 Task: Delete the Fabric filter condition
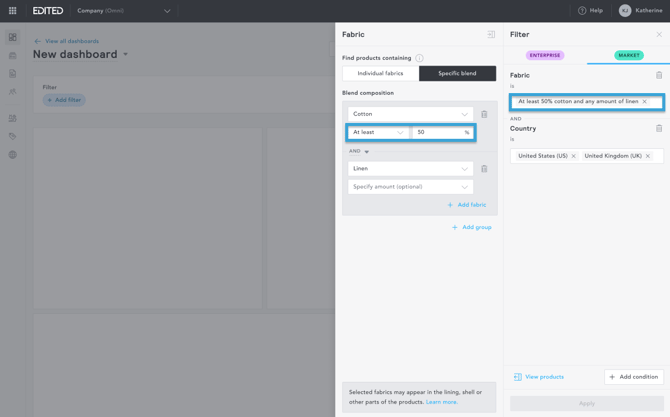pos(659,75)
